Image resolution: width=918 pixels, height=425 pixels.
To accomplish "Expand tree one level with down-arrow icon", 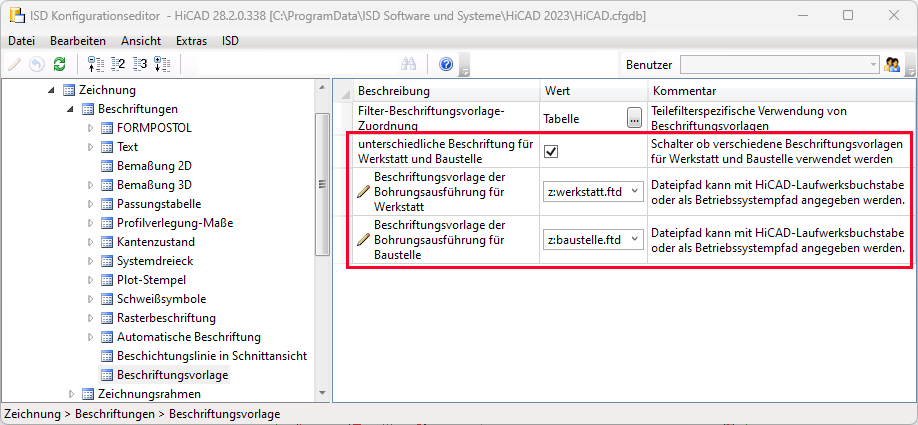I will pyautogui.click(x=162, y=64).
